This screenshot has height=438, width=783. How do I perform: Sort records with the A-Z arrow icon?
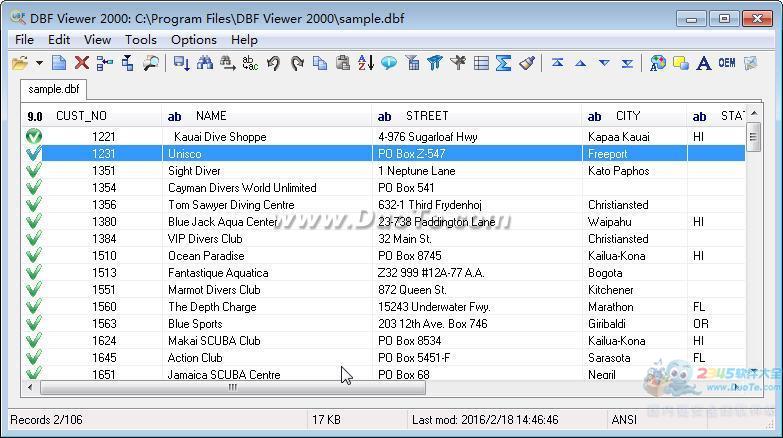(366, 63)
